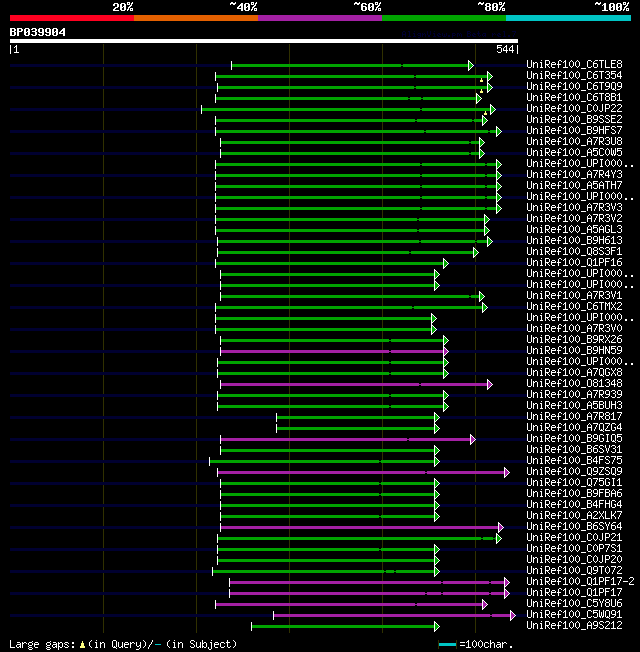Select the UniRef100_O81348 label
The height and width of the screenshot is (652, 640).
(x=574, y=383)
